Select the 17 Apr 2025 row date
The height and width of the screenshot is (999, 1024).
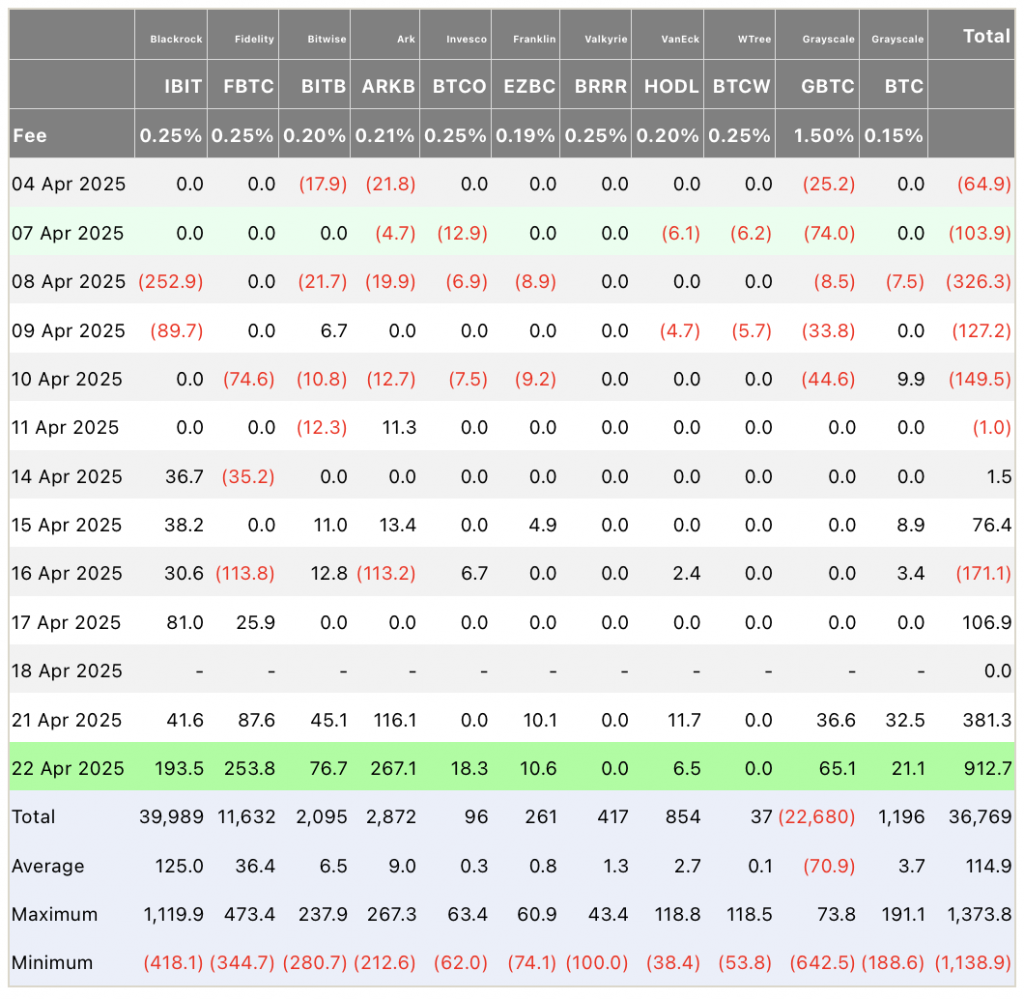pyautogui.click(x=67, y=622)
